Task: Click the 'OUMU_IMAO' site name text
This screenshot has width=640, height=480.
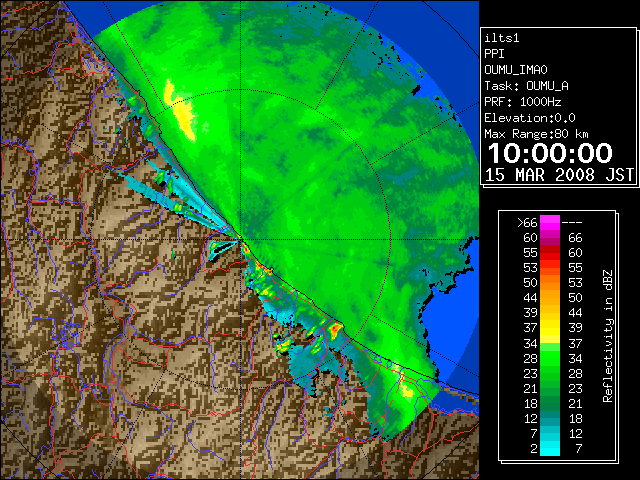Action: (x=516, y=70)
